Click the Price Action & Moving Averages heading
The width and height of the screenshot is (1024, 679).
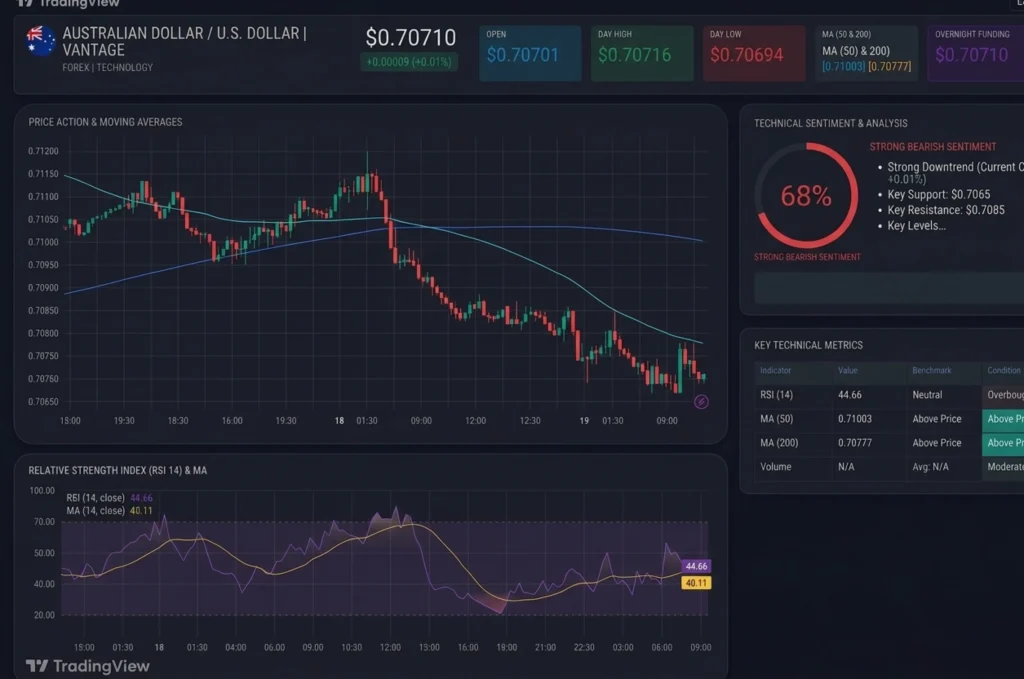pos(105,122)
